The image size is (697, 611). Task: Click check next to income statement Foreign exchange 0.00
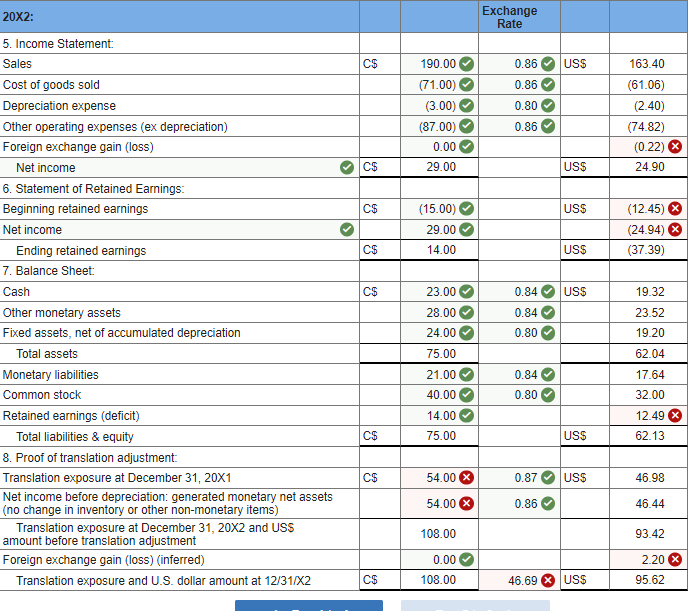pos(466,147)
